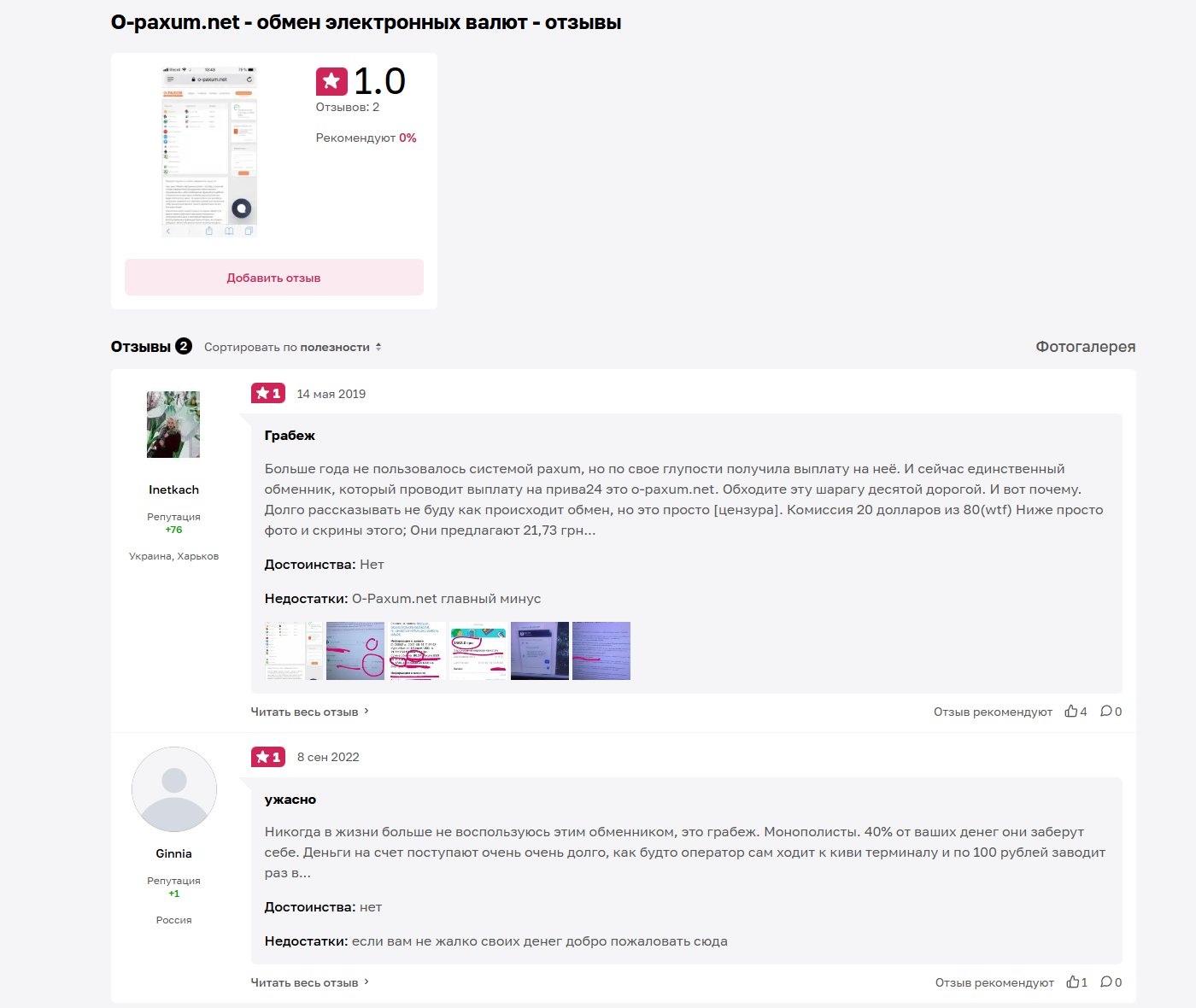This screenshot has height=1008, width=1196.
Task: Open the first review photo thumbnail
Action: 294,651
